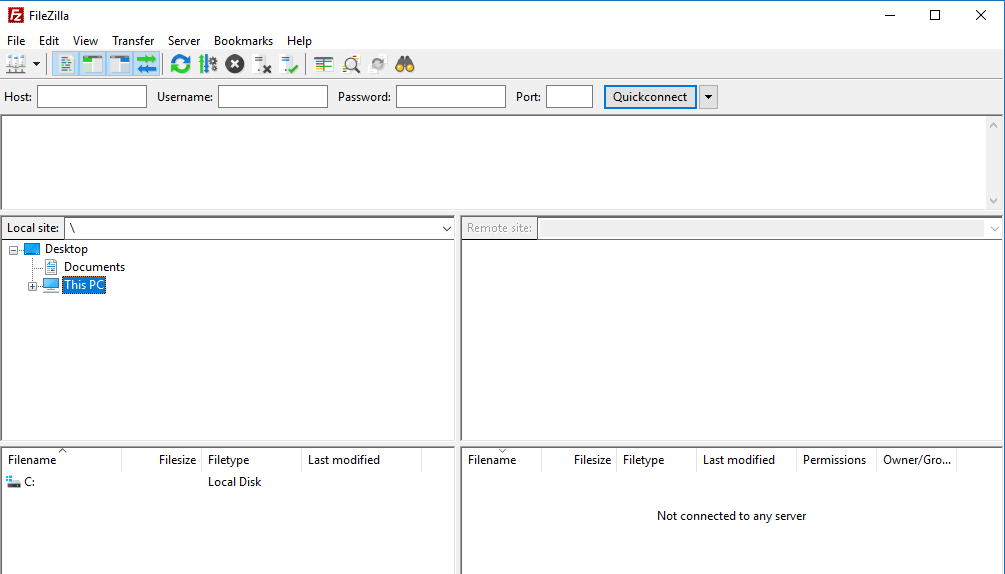The height and width of the screenshot is (574, 1005).
Task: Toggle directory comparison
Action: [x=351, y=64]
